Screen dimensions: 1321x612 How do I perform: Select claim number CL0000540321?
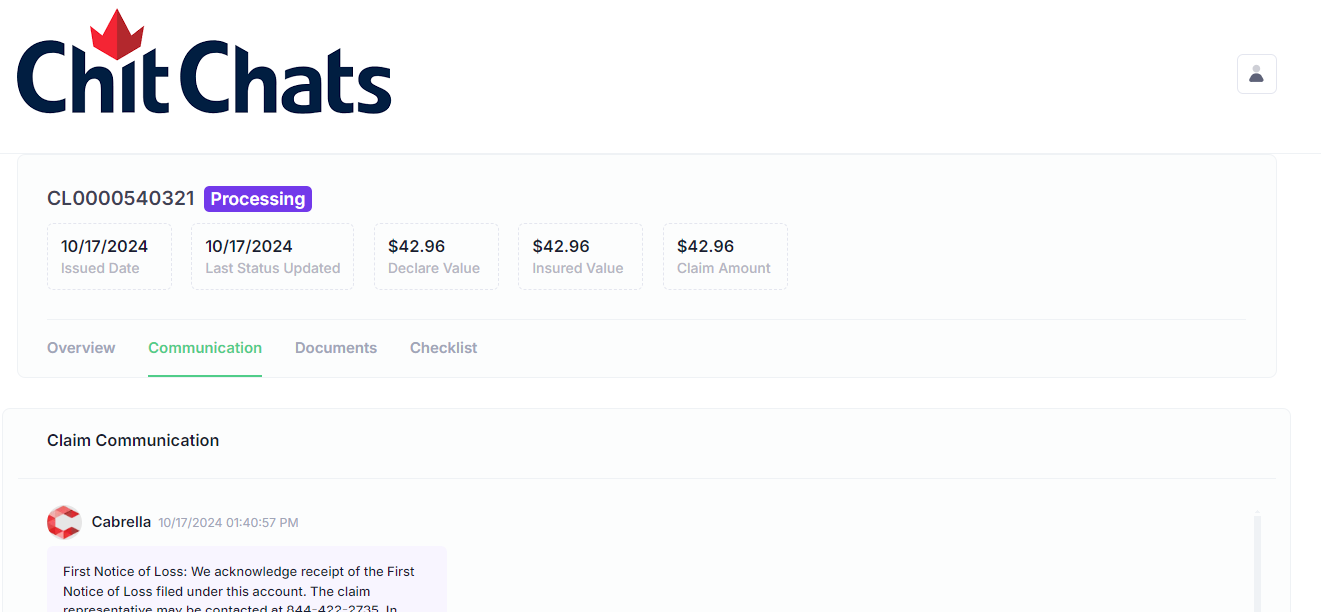121,199
